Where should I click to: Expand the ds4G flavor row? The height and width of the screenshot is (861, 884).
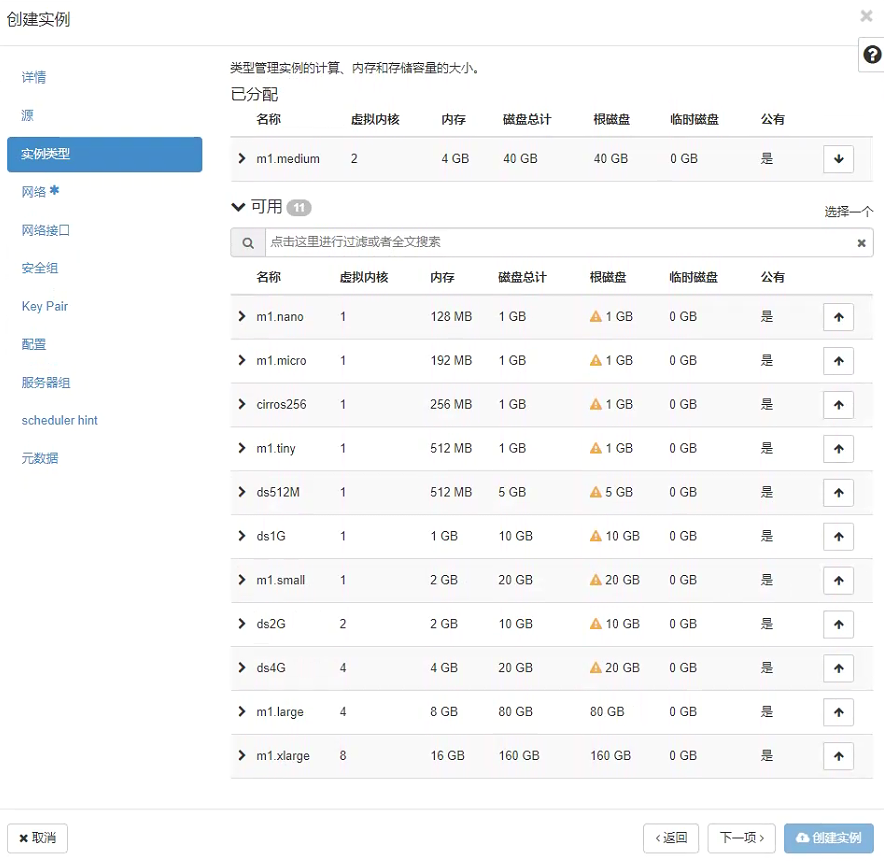click(242, 668)
